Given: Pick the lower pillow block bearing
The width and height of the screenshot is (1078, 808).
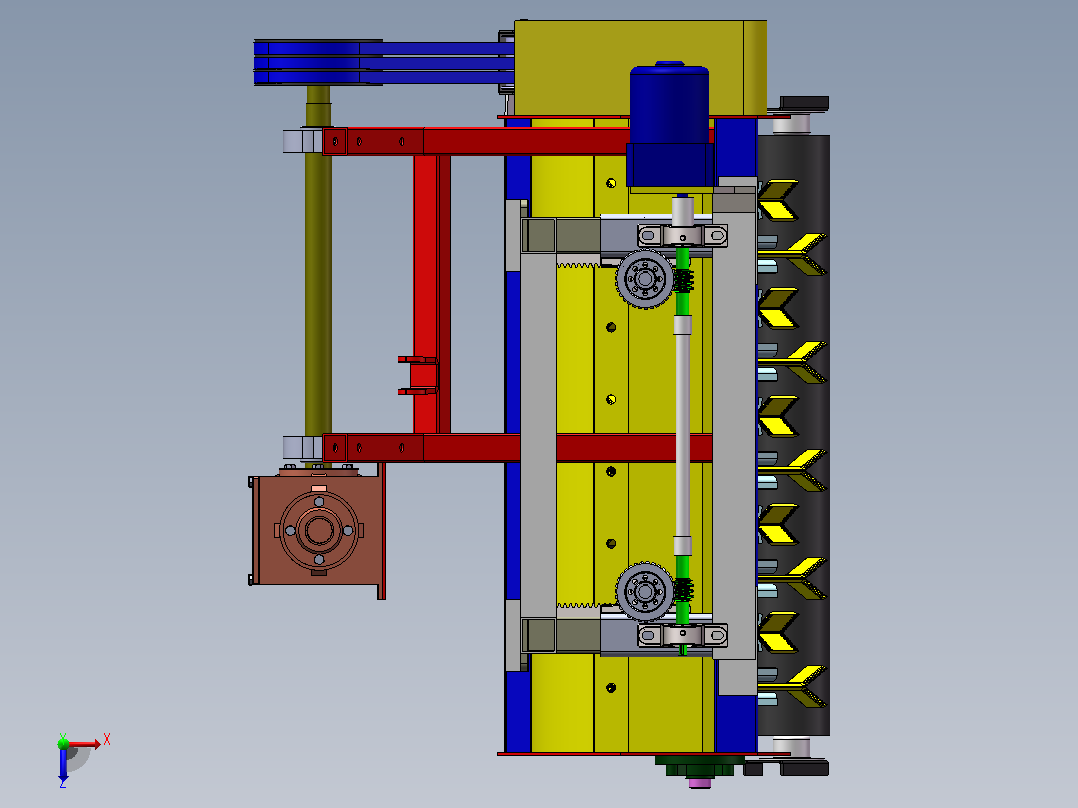Looking at the screenshot, I should tap(683, 635).
